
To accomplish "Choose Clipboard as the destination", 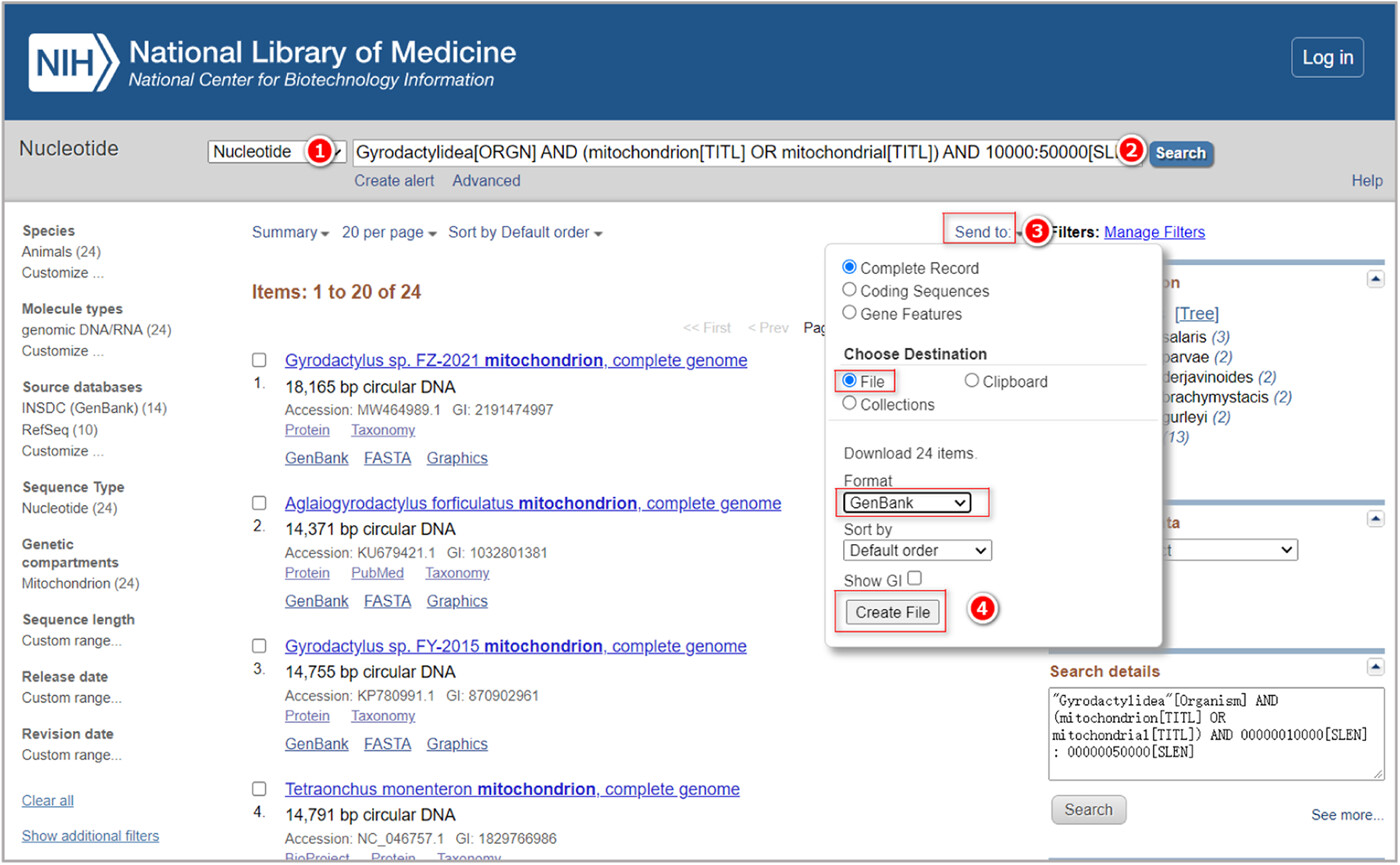I will [971, 381].
